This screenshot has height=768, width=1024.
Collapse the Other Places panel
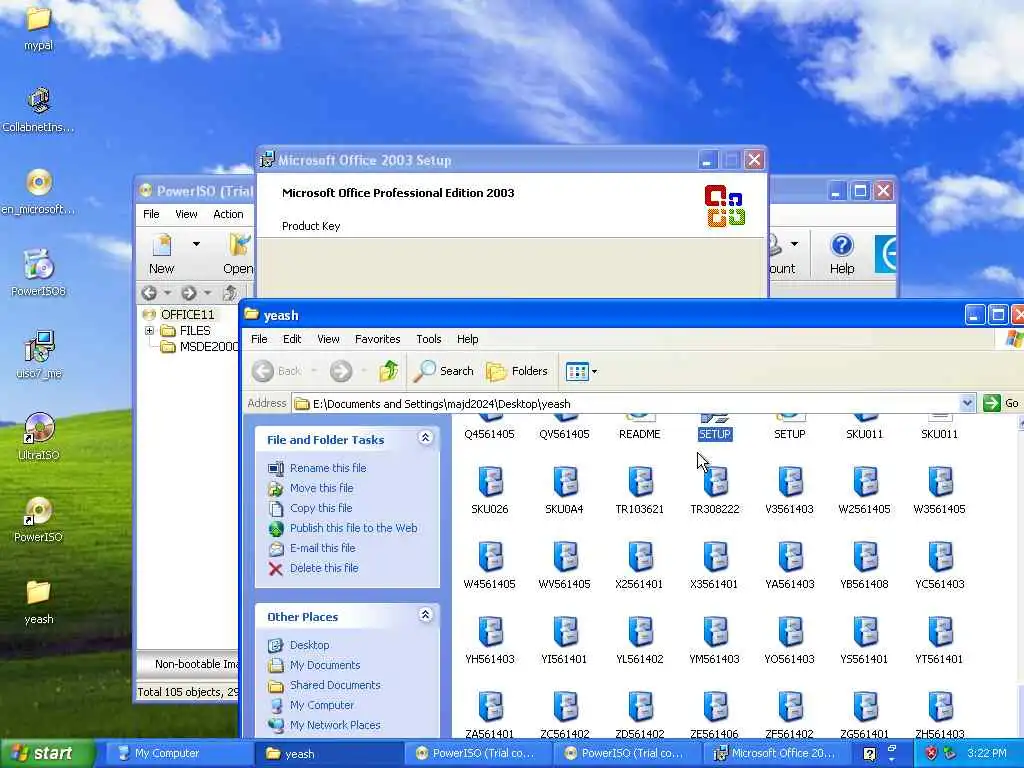pyautogui.click(x=425, y=615)
